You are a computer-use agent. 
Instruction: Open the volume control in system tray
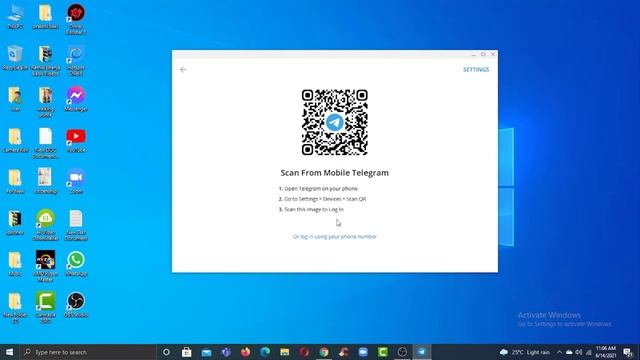tap(578, 352)
